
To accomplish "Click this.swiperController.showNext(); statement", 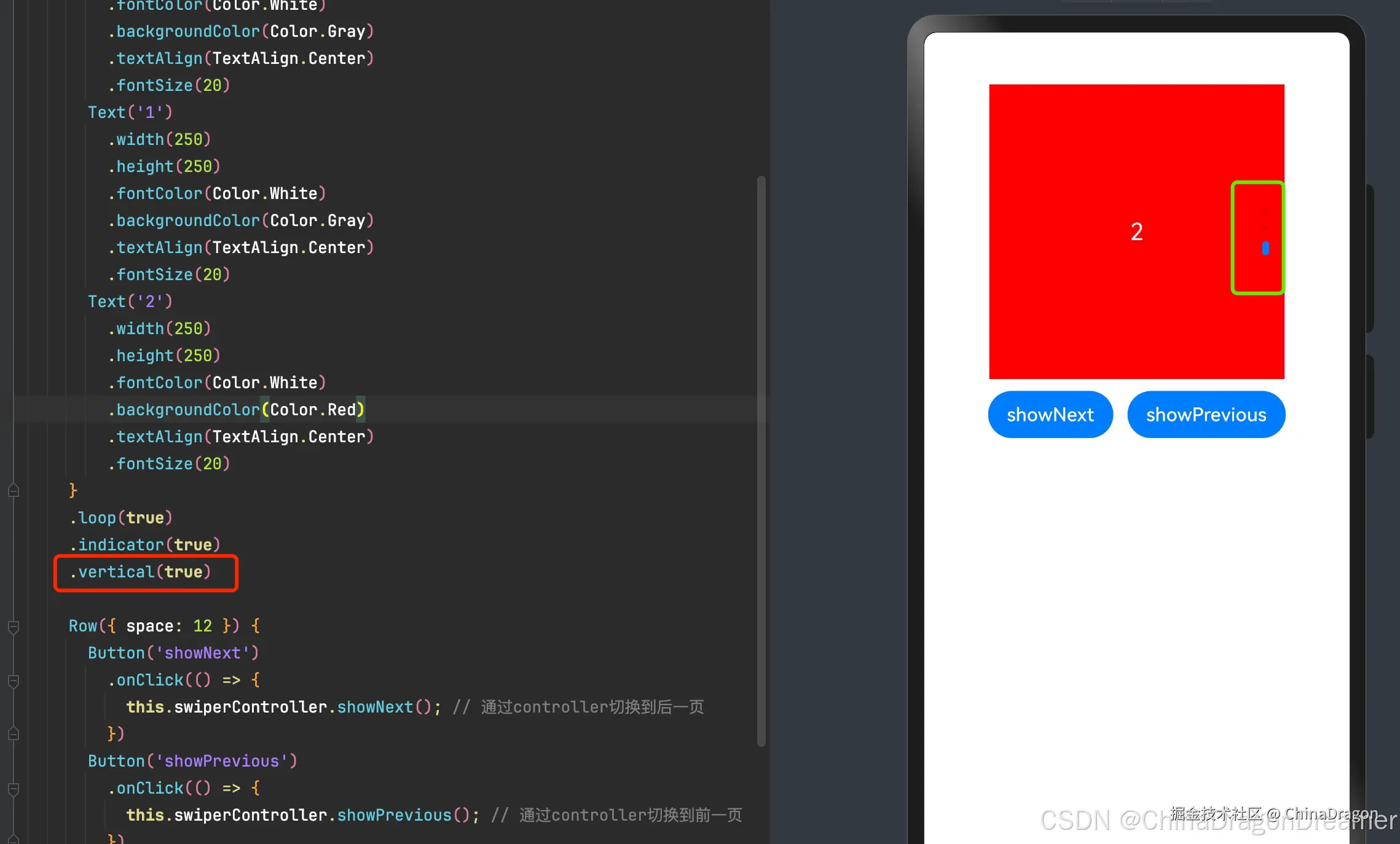I will [284, 707].
